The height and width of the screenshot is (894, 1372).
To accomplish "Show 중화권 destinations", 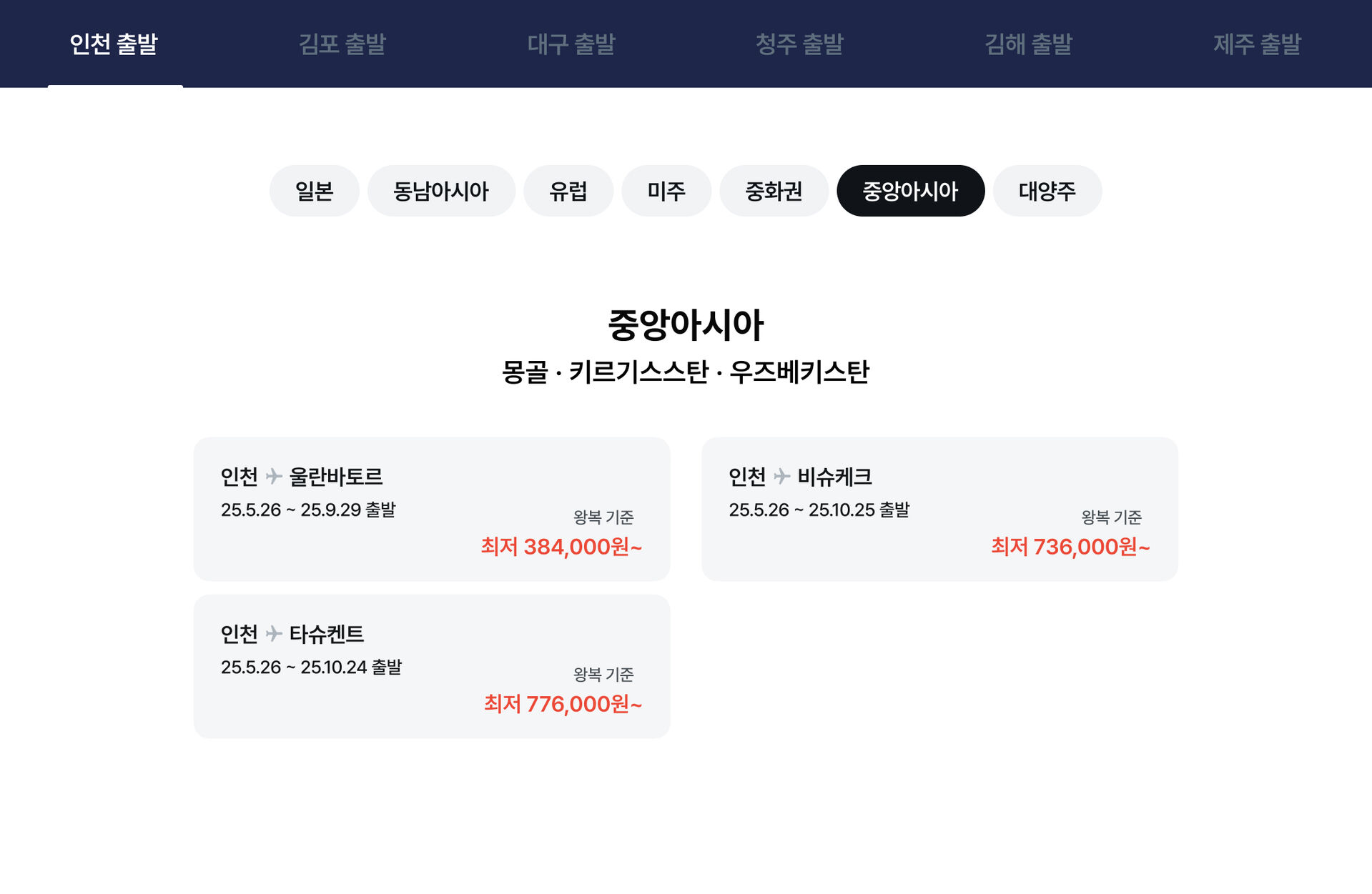I will click(x=774, y=191).
